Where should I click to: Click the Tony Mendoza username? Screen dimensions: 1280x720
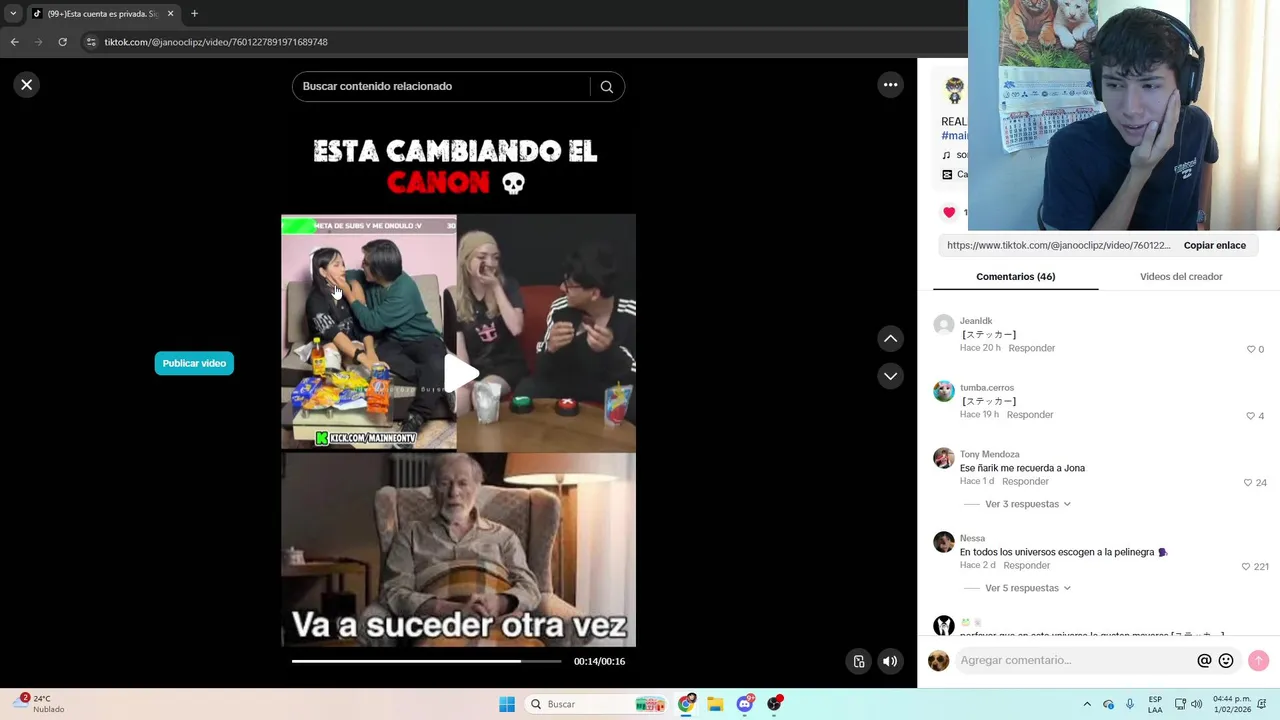(x=989, y=455)
